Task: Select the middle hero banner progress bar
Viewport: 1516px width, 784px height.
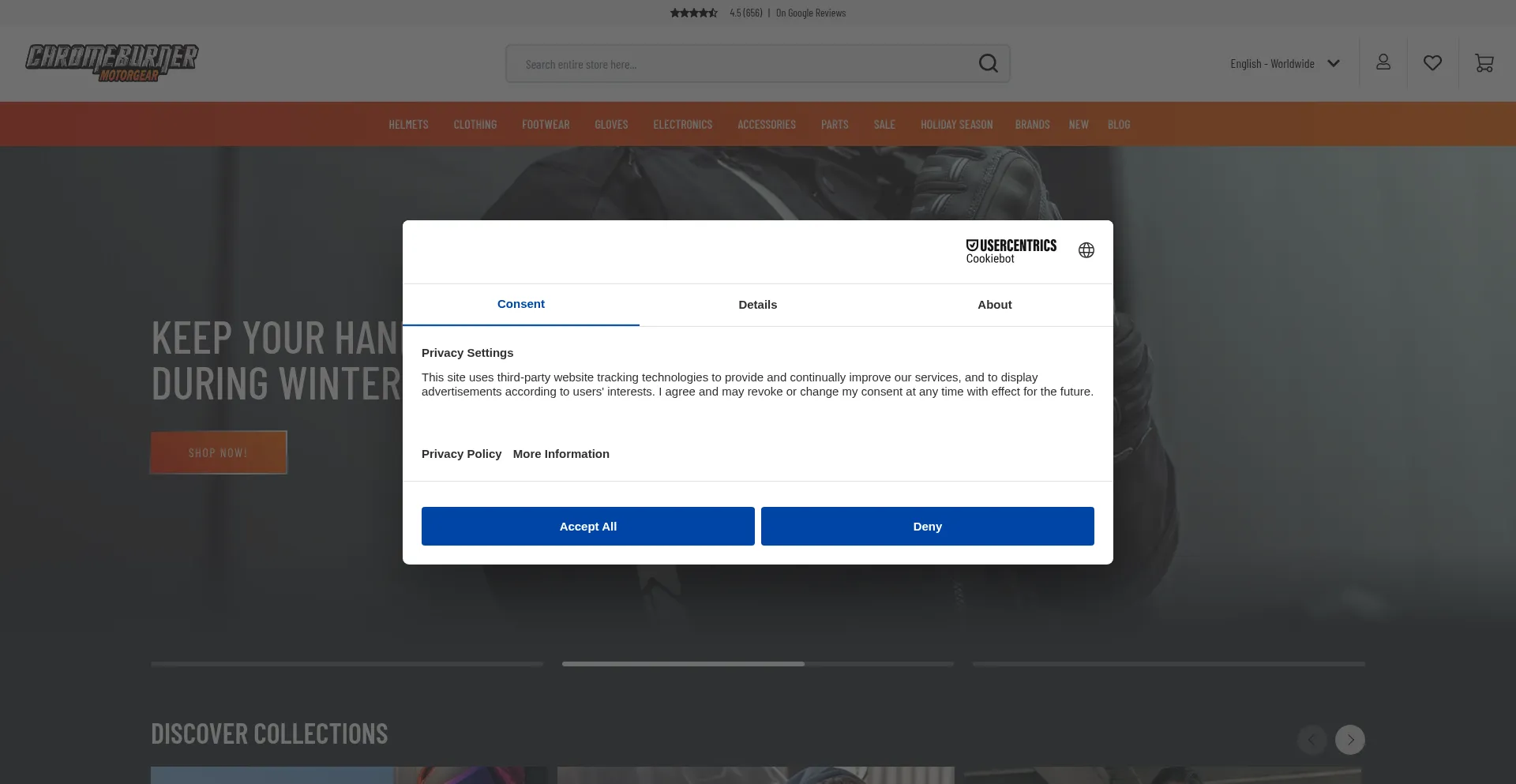Action: 757,664
